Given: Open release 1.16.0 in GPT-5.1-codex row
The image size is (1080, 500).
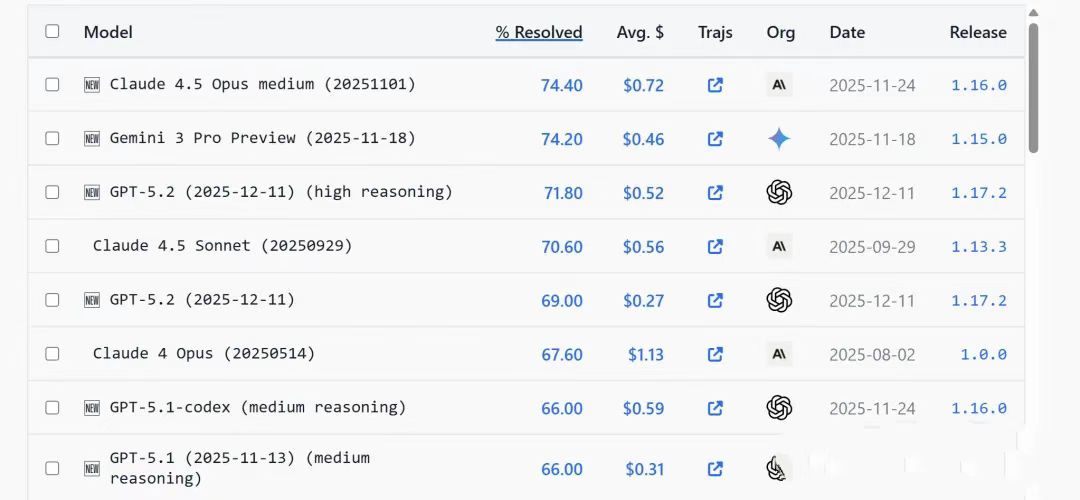Looking at the screenshot, I should (x=979, y=408).
